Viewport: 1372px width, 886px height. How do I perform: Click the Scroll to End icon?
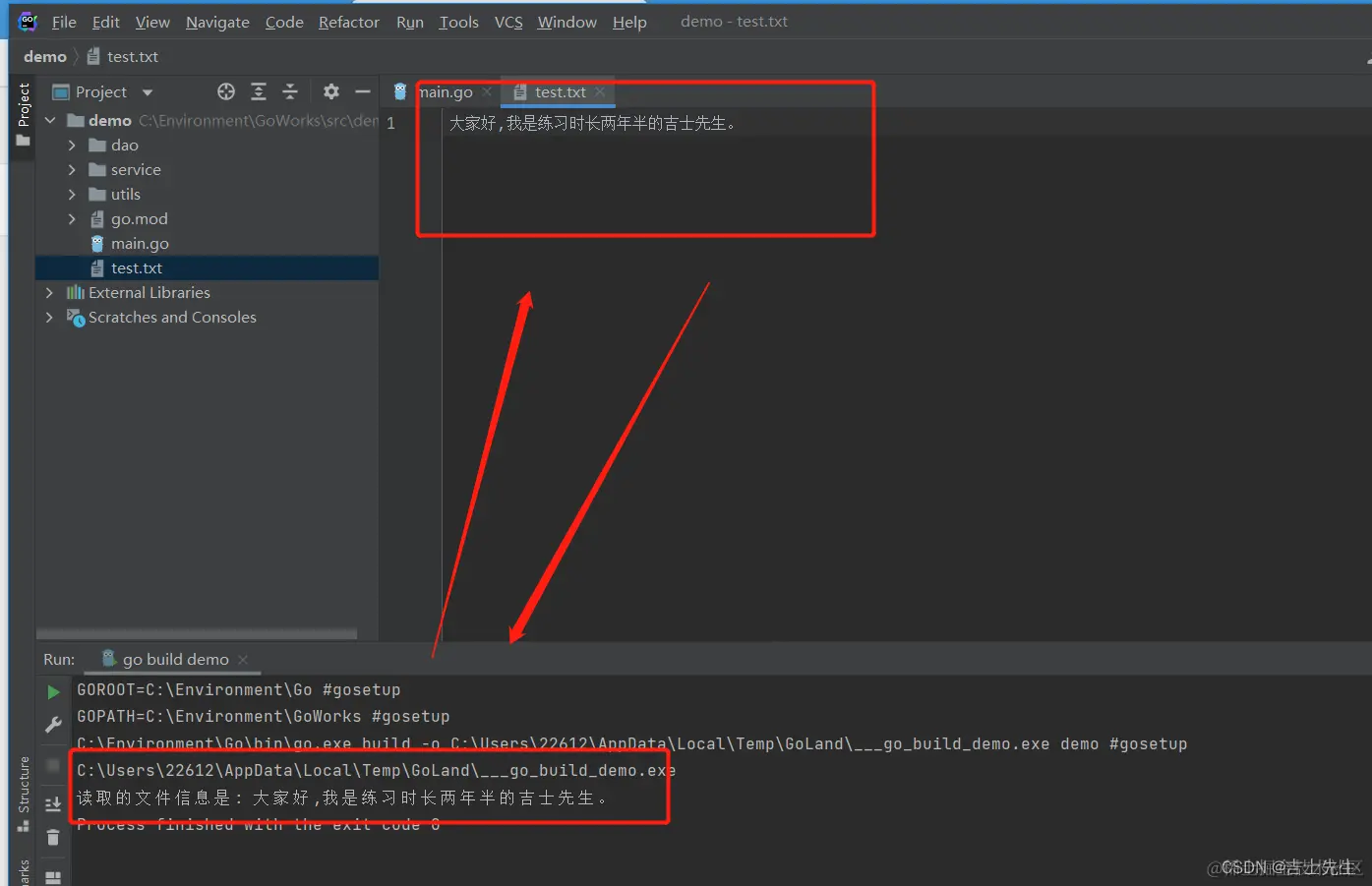click(53, 804)
